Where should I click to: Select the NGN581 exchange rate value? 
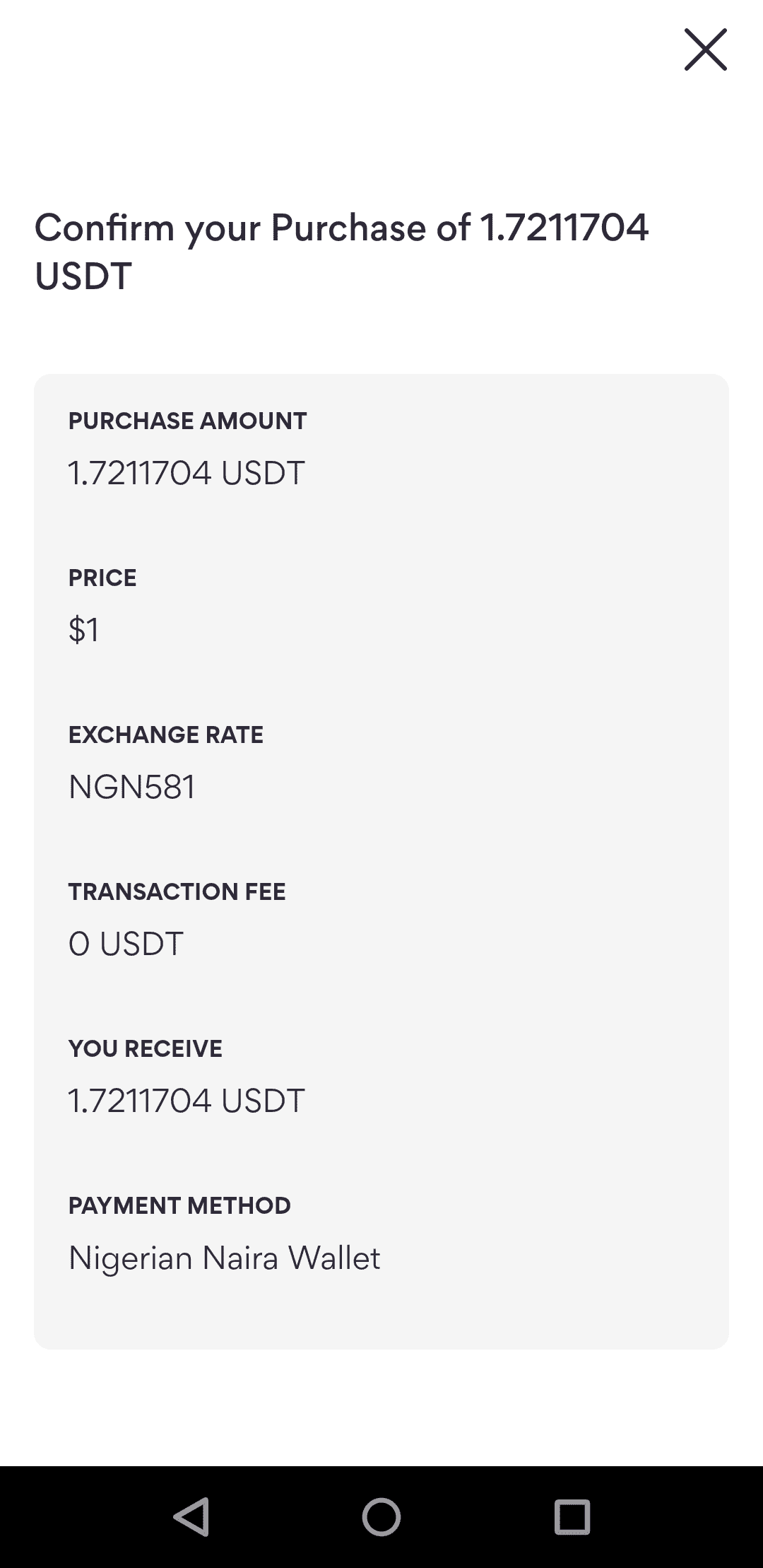pos(131,787)
